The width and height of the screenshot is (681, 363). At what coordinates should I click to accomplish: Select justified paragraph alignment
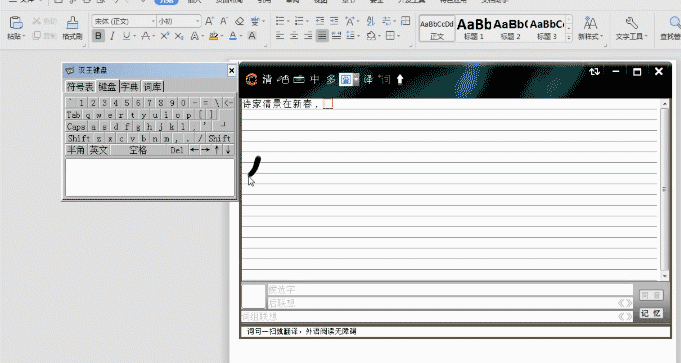(322, 36)
